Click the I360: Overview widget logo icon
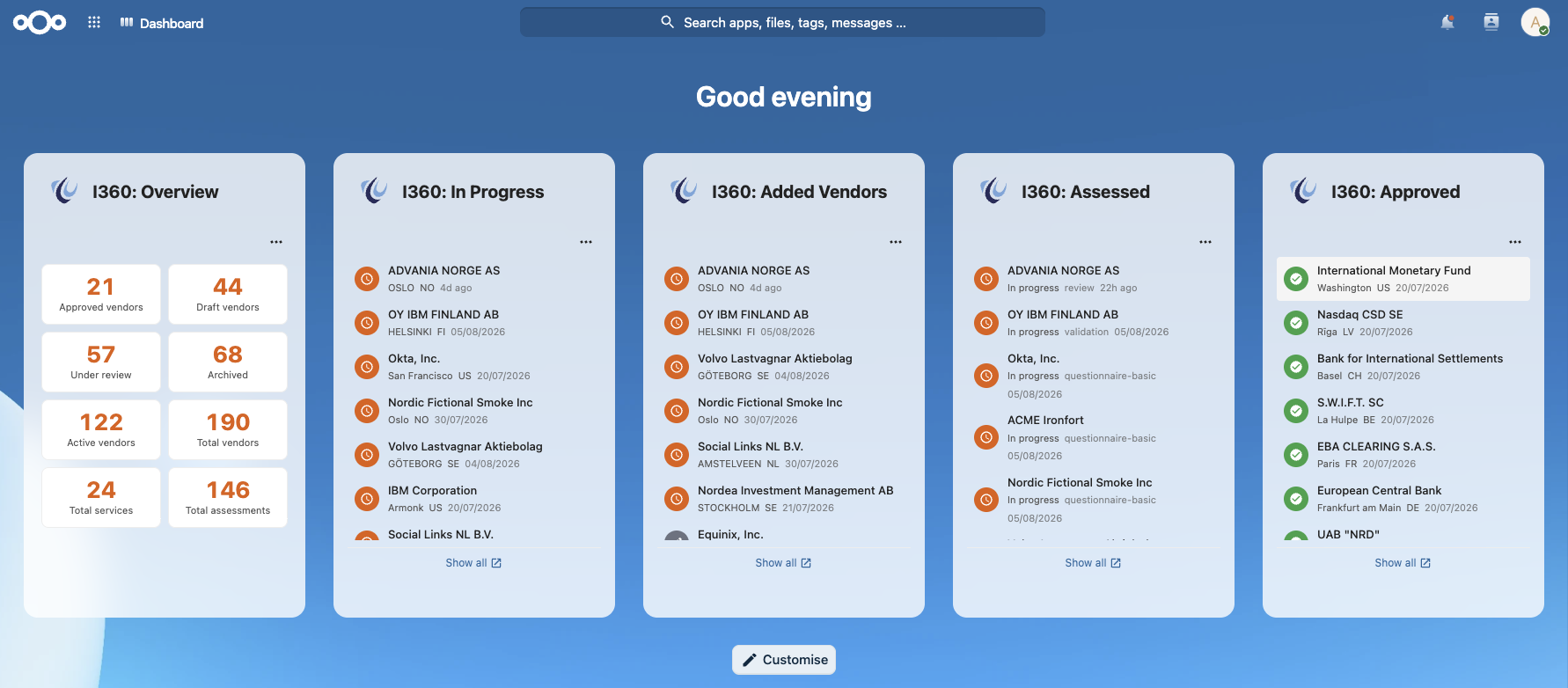The height and width of the screenshot is (688, 1568). coord(64,191)
